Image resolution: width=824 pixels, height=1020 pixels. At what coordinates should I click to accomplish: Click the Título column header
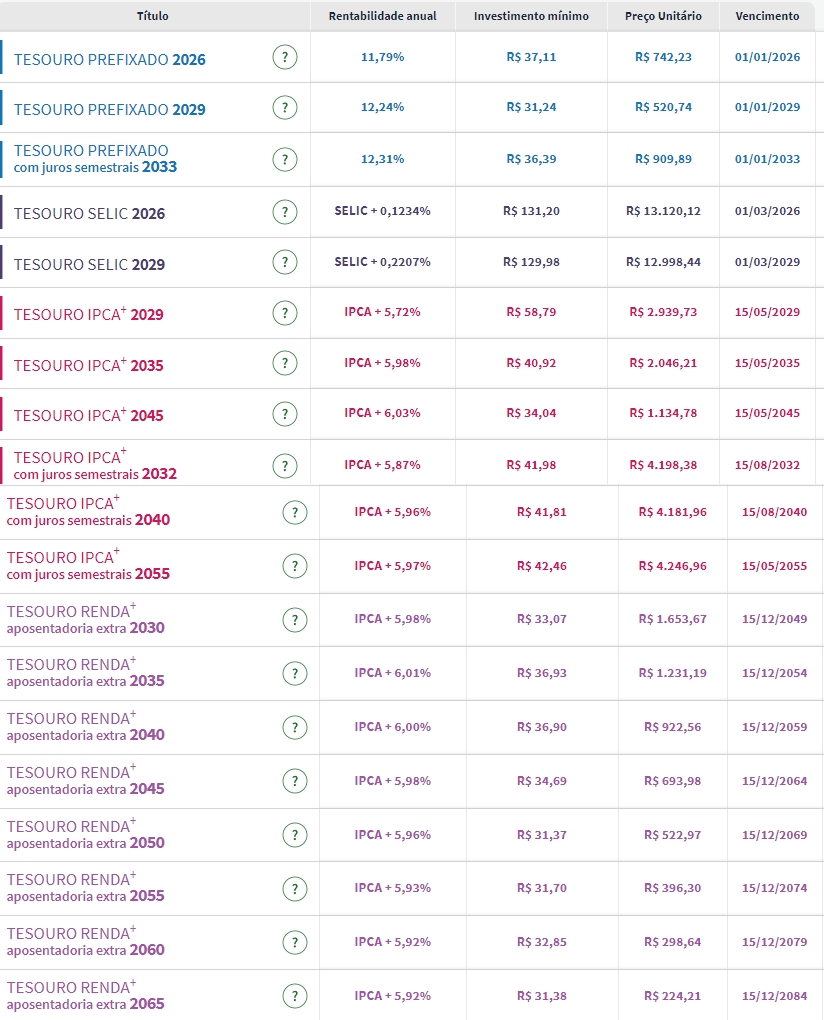pyautogui.click(x=153, y=16)
